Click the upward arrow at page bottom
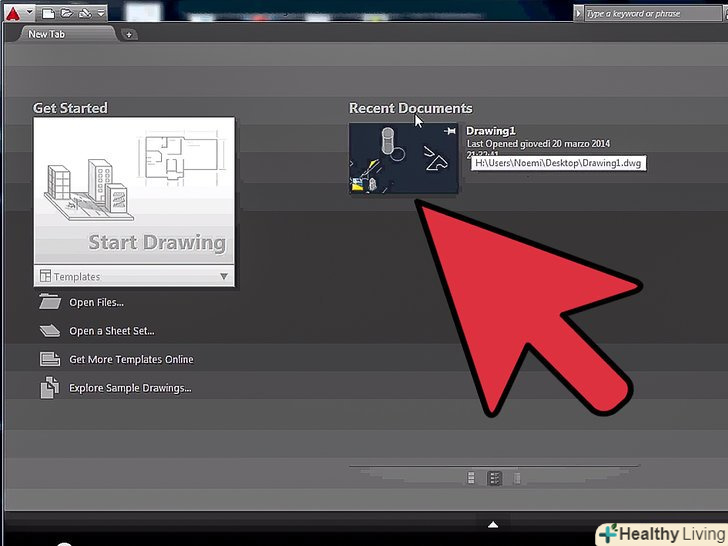 [492, 524]
